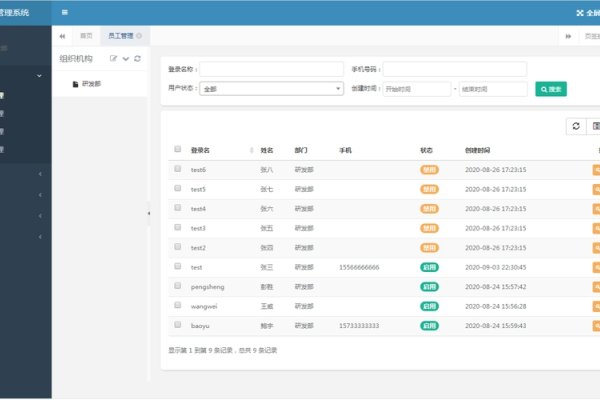
Task: Click the 创建时间 column header
Action: [478, 150]
